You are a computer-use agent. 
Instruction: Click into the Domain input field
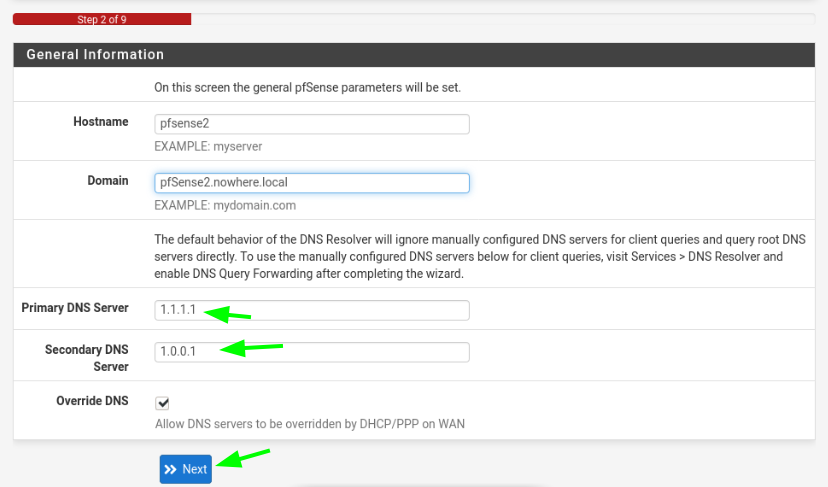(x=312, y=183)
